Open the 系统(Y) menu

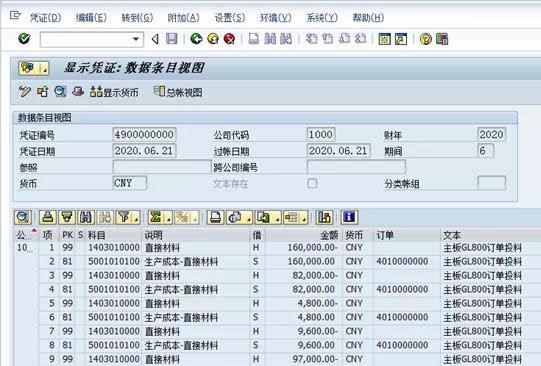(x=322, y=17)
